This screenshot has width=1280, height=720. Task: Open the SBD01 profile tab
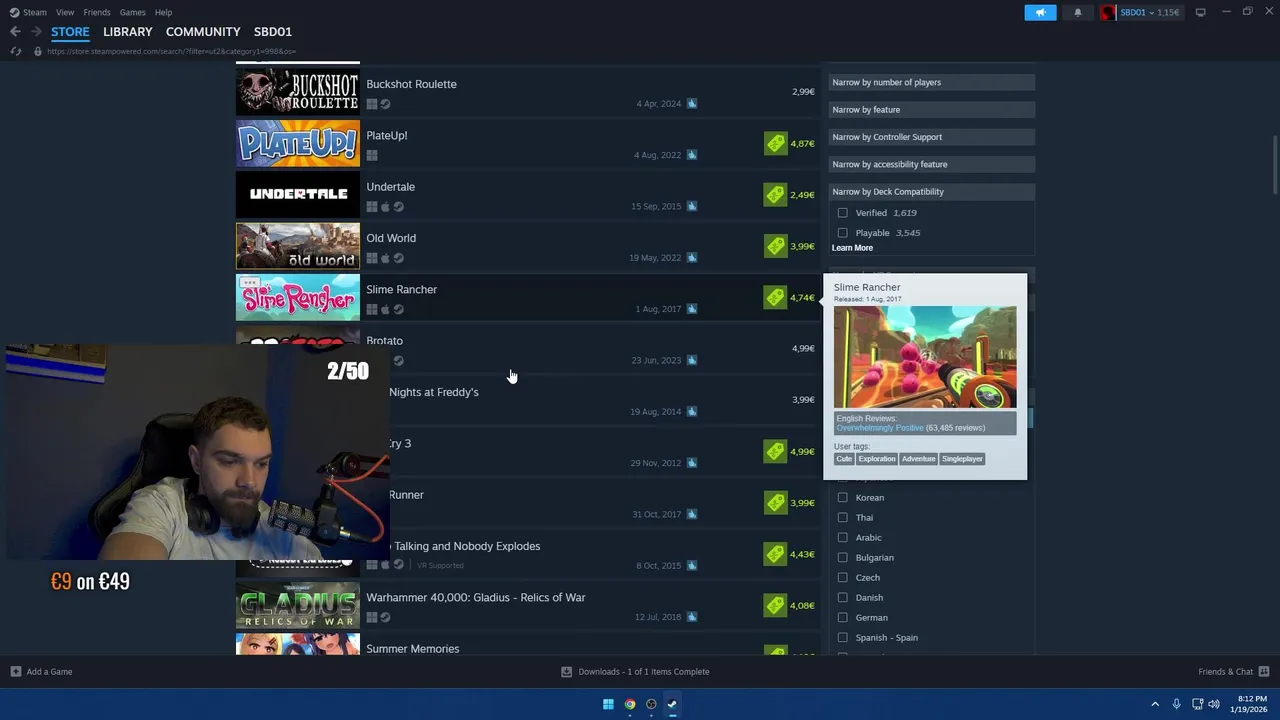tap(273, 32)
